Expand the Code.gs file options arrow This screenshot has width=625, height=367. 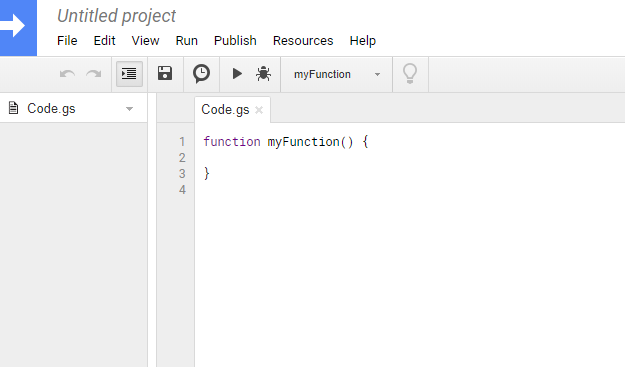click(129, 109)
